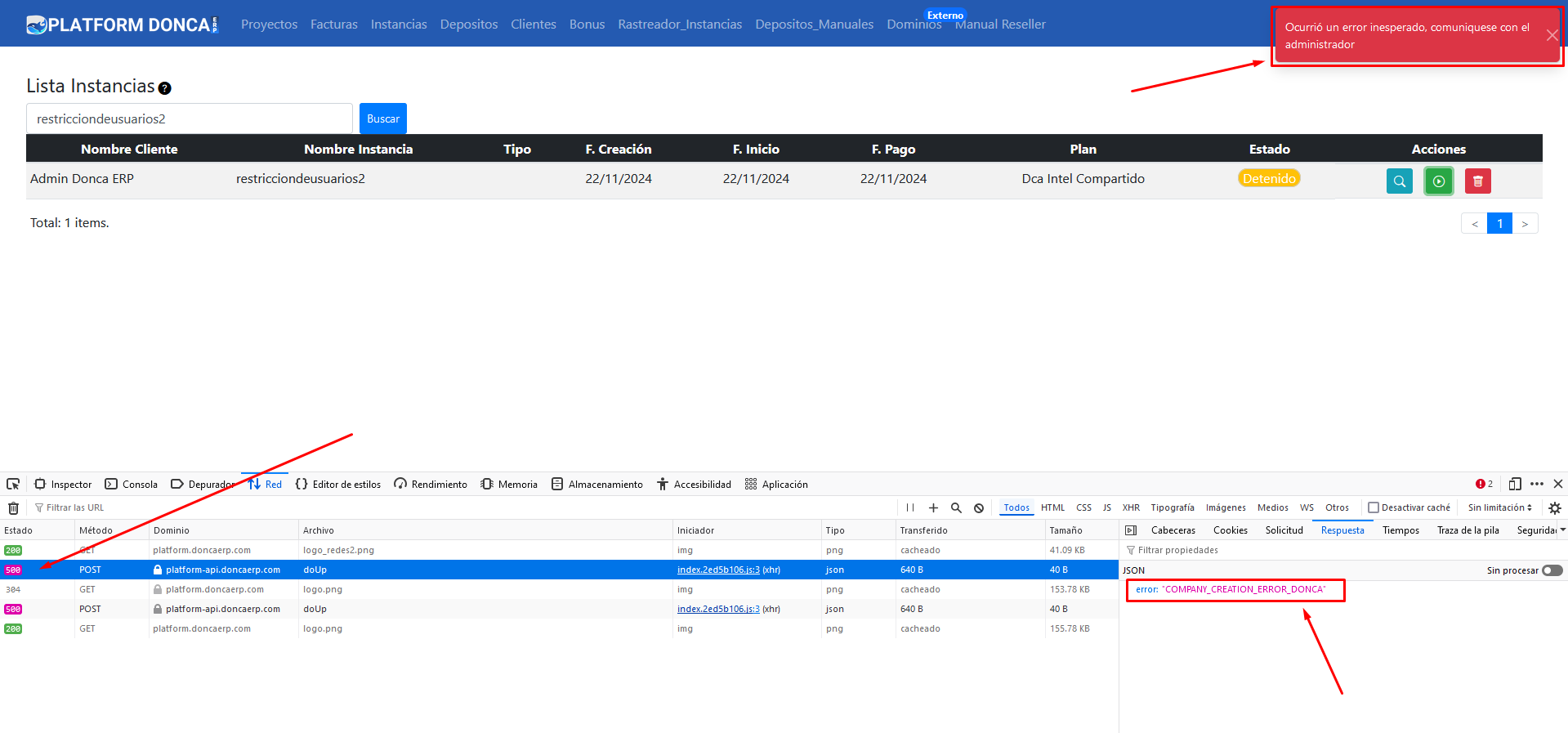Activate the element picker in devtools

[x=13, y=484]
